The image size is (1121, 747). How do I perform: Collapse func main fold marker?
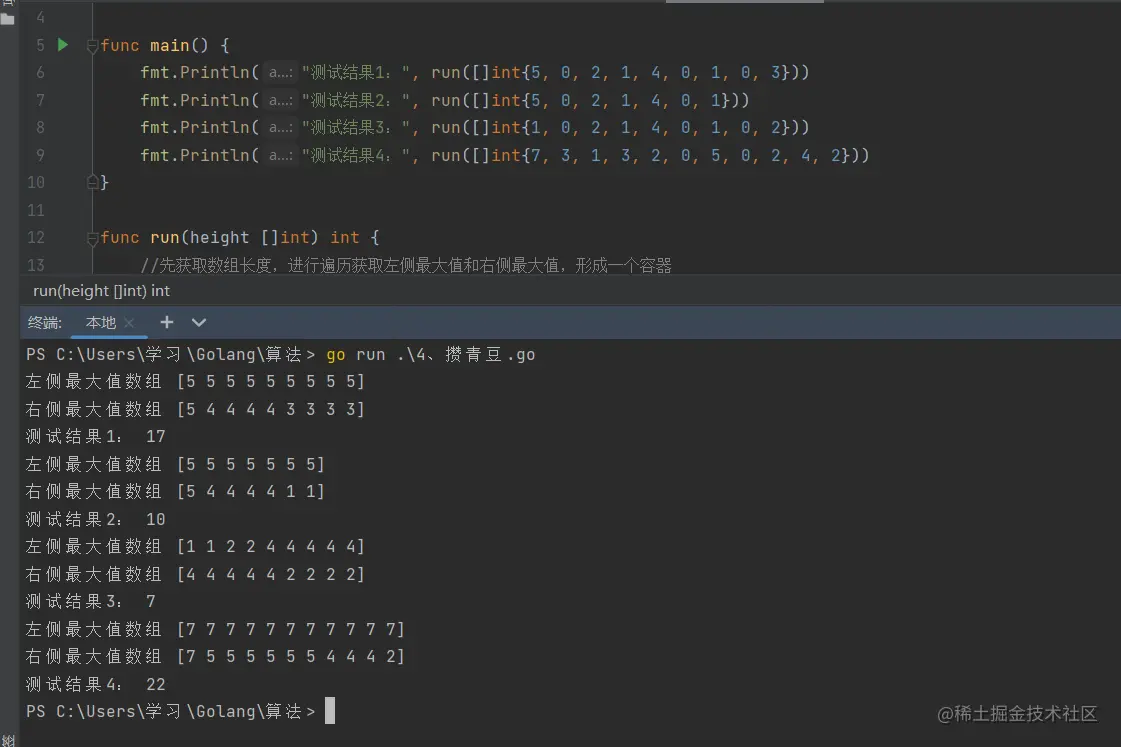[92, 46]
